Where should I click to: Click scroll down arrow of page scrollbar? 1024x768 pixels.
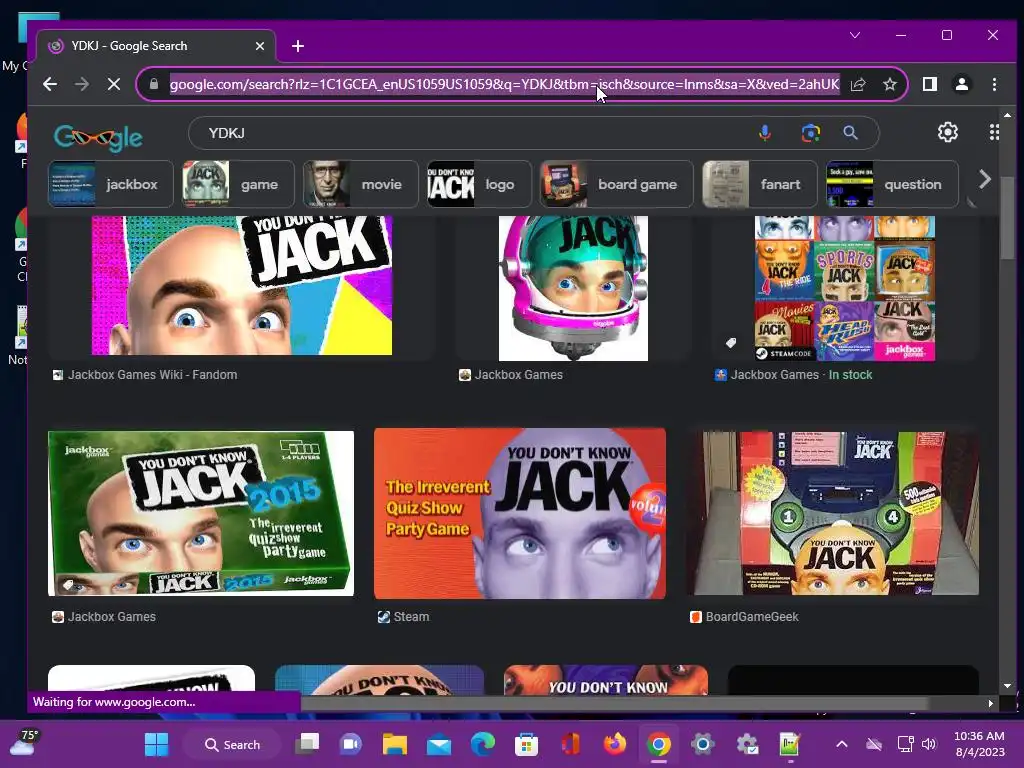1007,686
